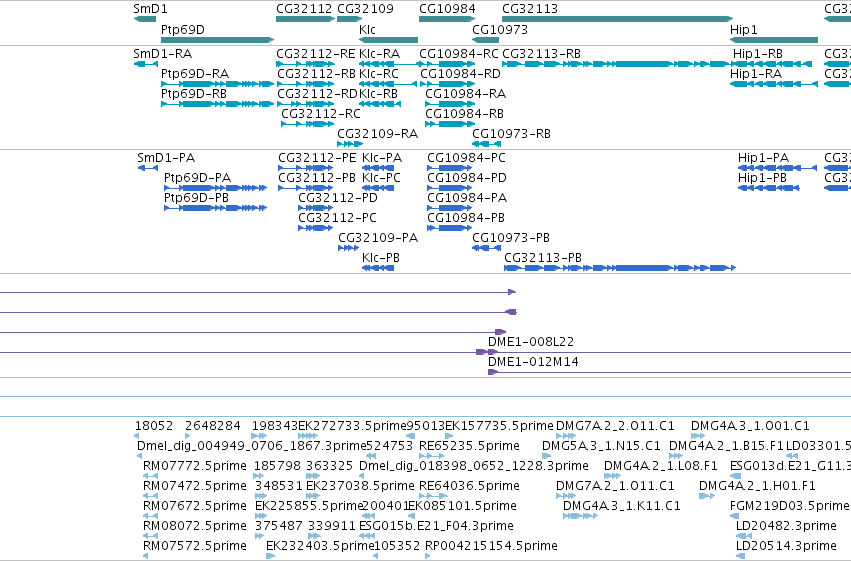Click protein CG32112-PE
The width and height of the screenshot is (851, 561).
317,158
